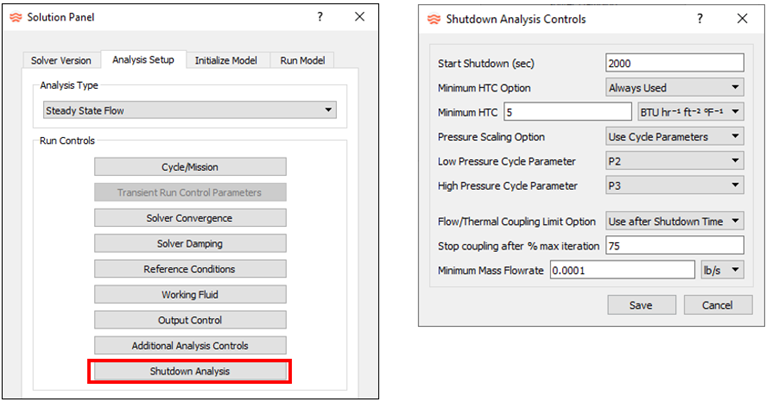Image resolution: width=767 pixels, height=402 pixels.
Task: Click the Stop coupling percent iteration field
Action: pyautogui.click(x=675, y=245)
